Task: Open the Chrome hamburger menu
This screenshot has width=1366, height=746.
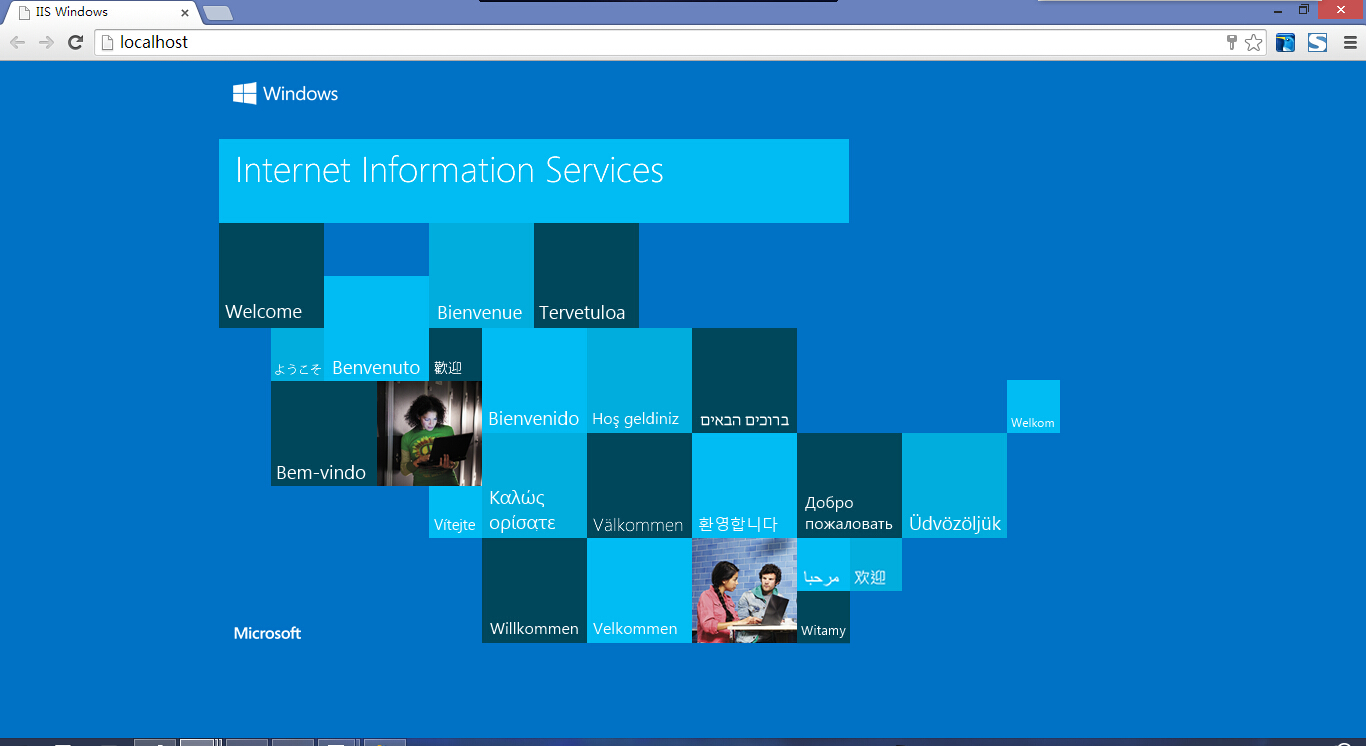Action: 1350,42
